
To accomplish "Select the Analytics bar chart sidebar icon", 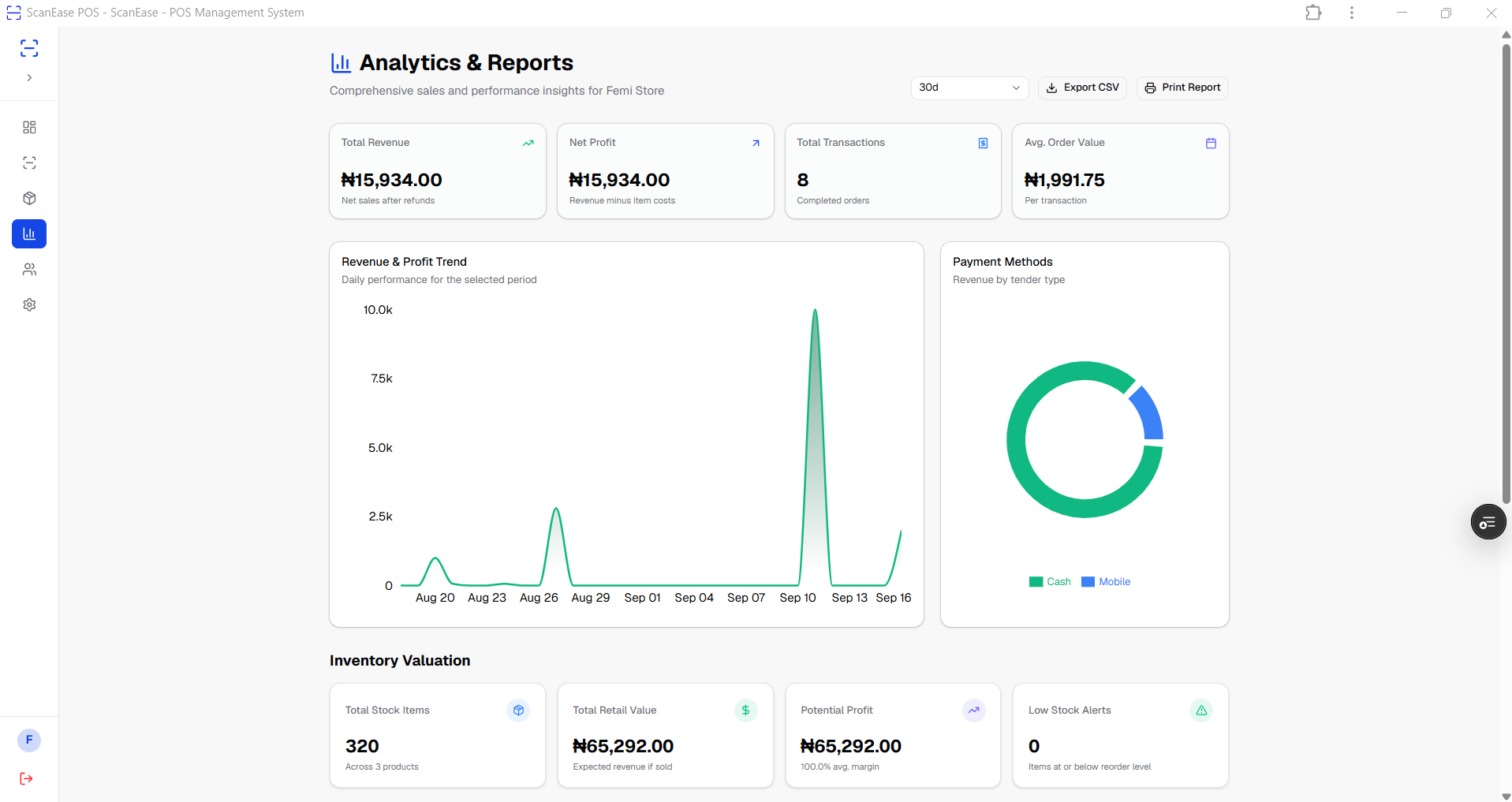I will click(x=29, y=233).
